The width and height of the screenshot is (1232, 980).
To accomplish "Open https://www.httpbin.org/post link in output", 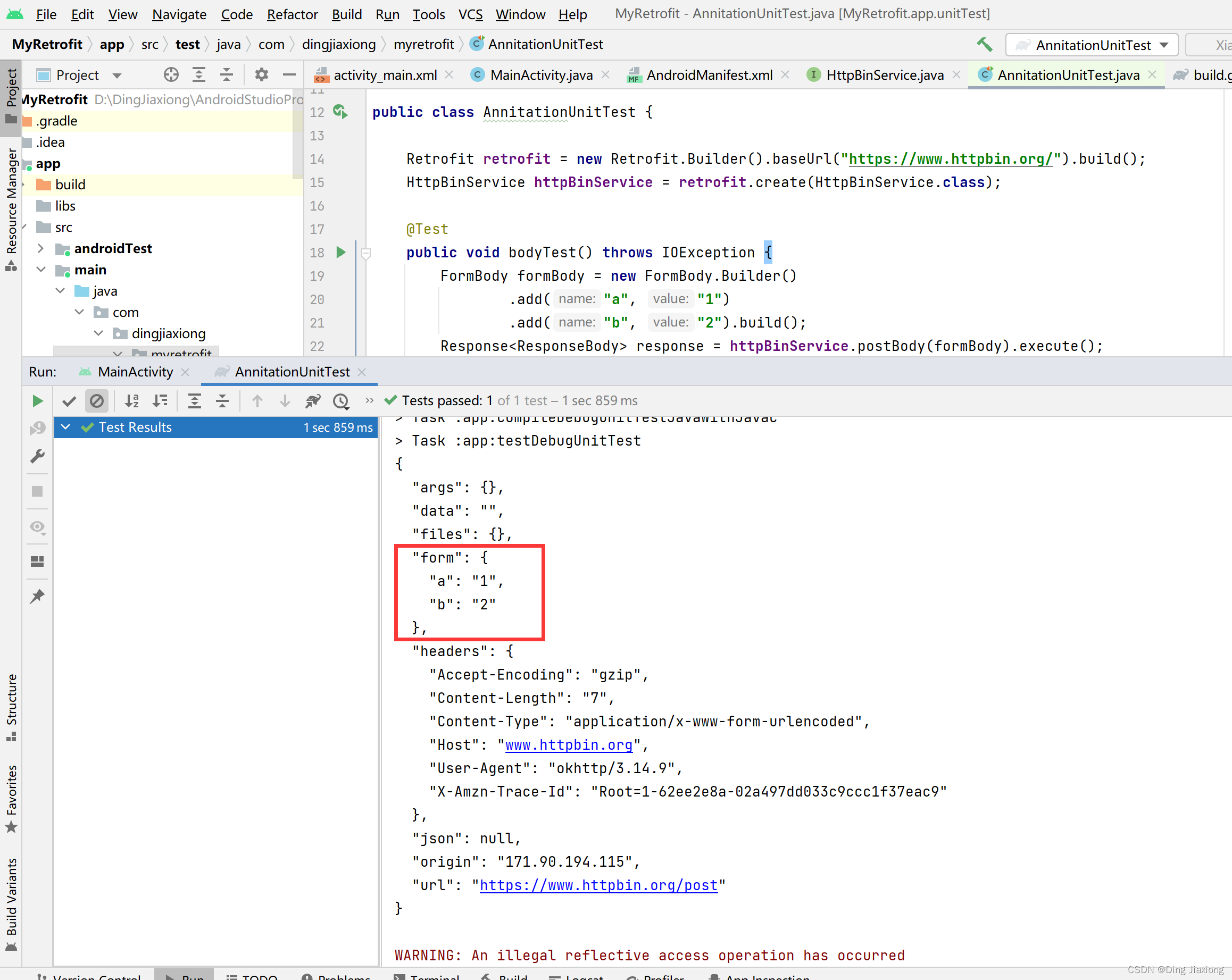I will click(598, 885).
